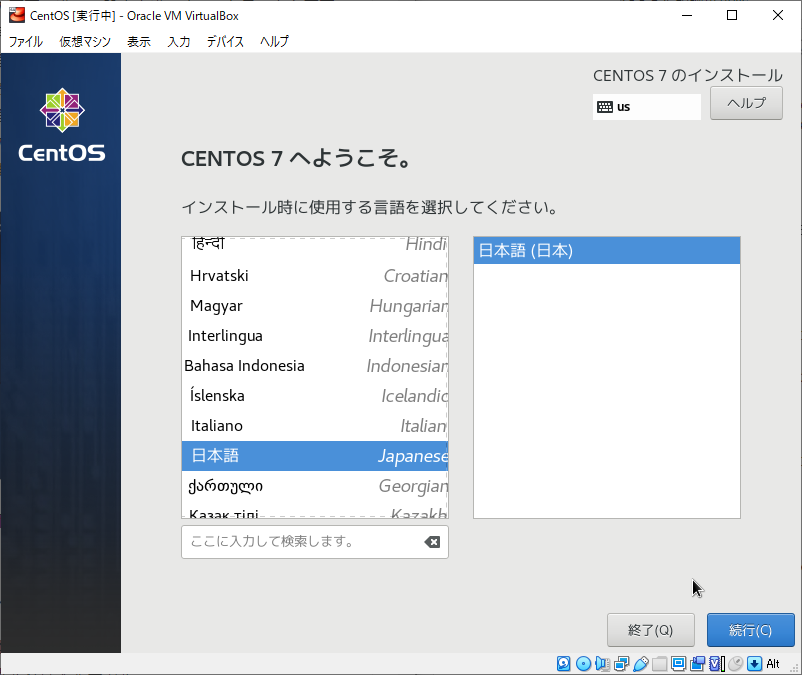
Task: Click the mouse integration status icon
Action: click(735, 663)
